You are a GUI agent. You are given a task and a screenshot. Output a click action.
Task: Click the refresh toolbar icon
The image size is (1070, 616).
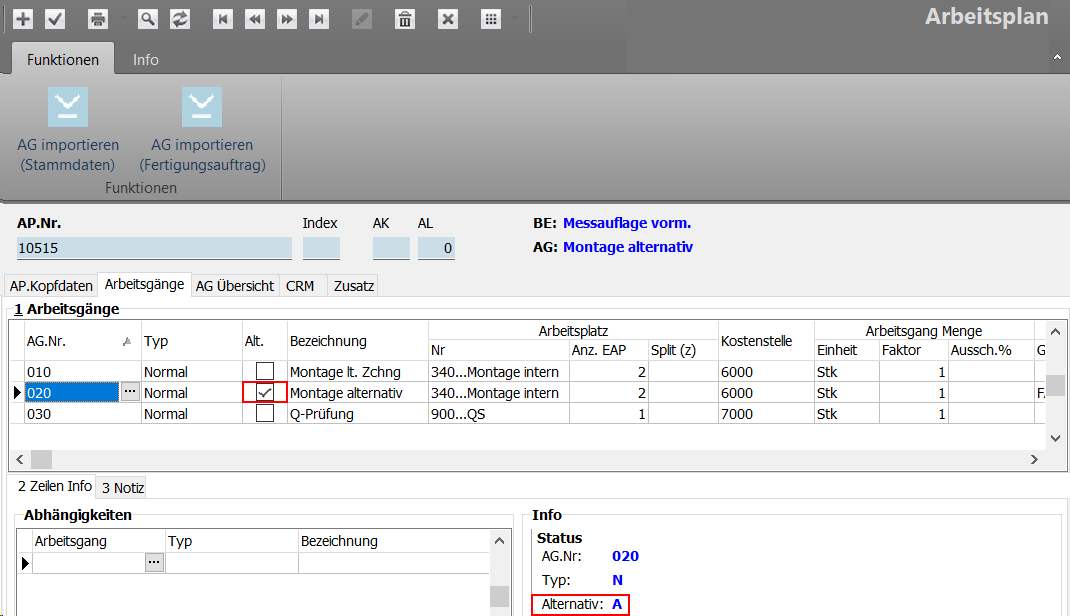pyautogui.click(x=179, y=19)
